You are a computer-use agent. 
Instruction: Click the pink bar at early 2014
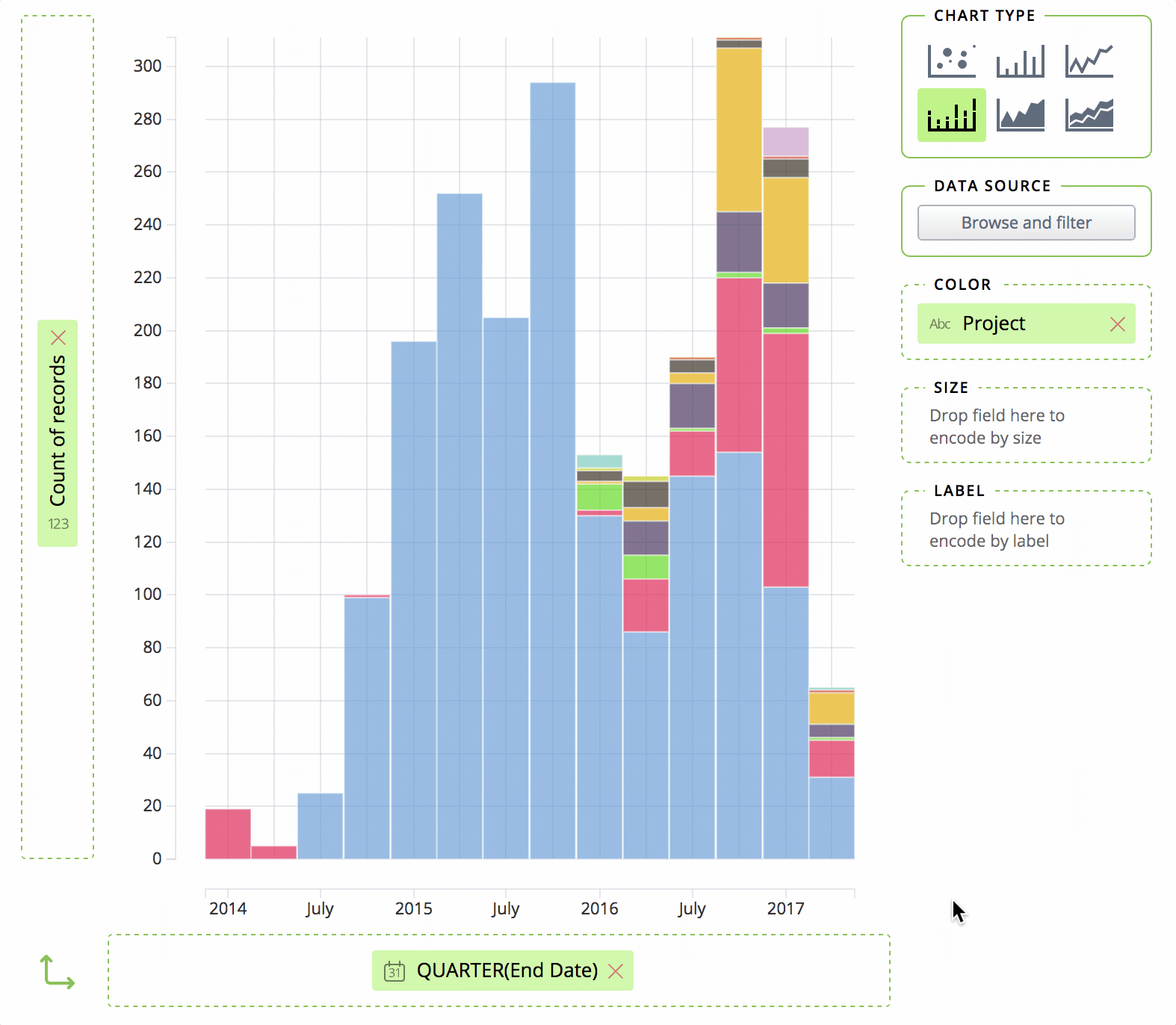pos(228,834)
